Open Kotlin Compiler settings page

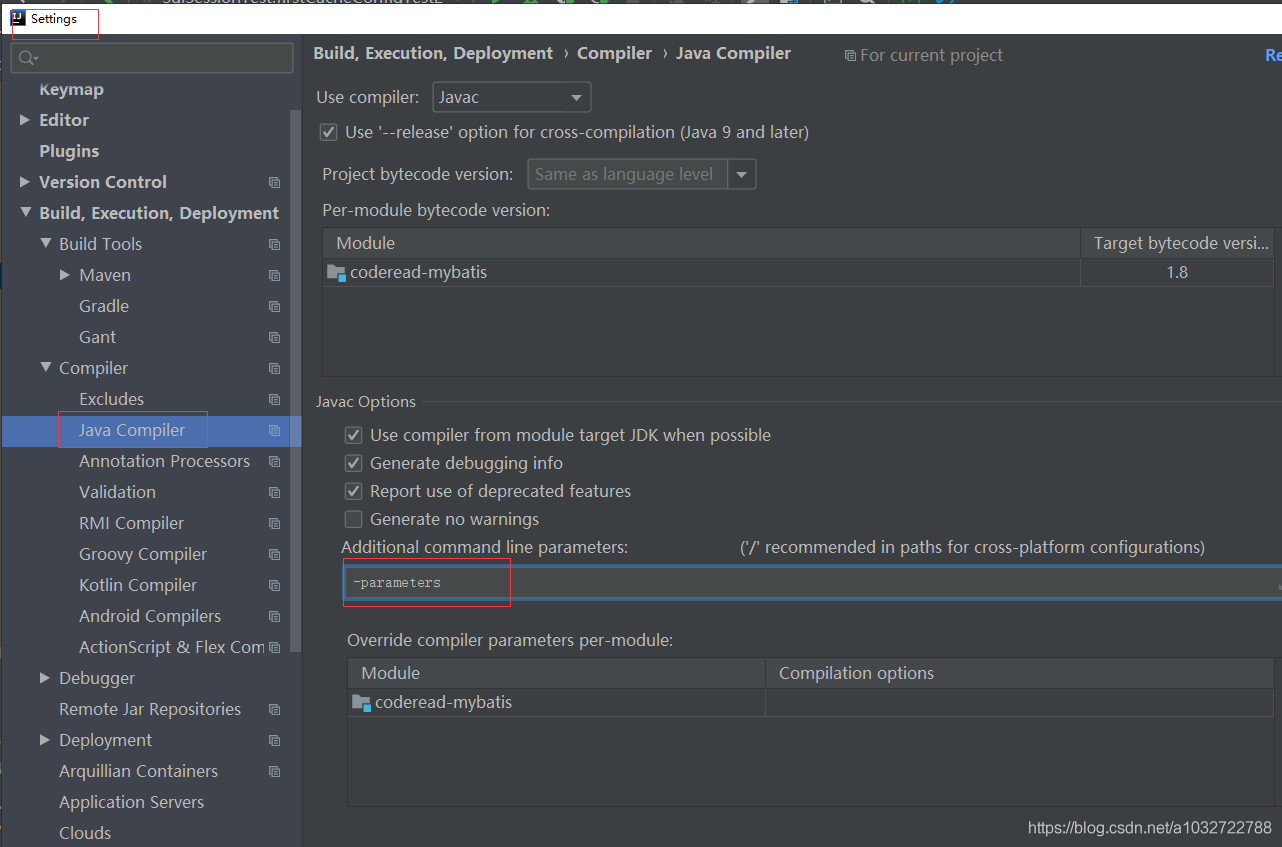pyautogui.click(x=138, y=585)
